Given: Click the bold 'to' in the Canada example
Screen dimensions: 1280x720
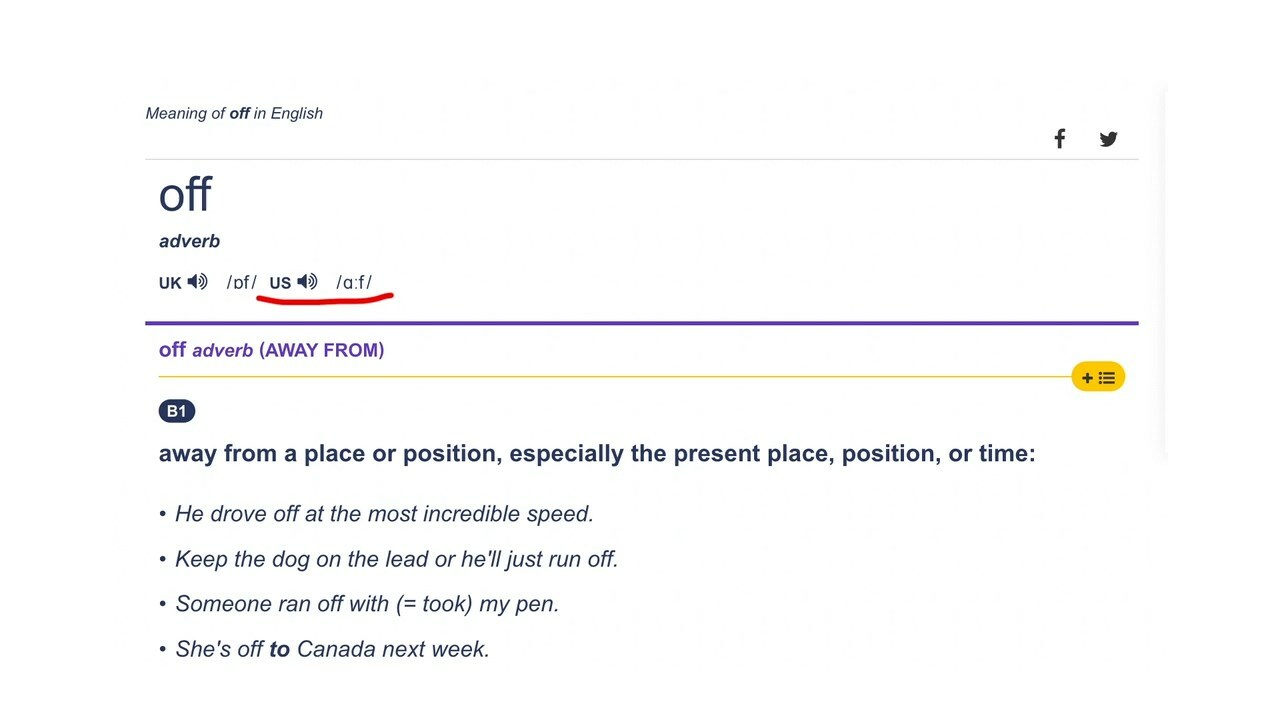Looking at the screenshot, I should (x=279, y=649).
